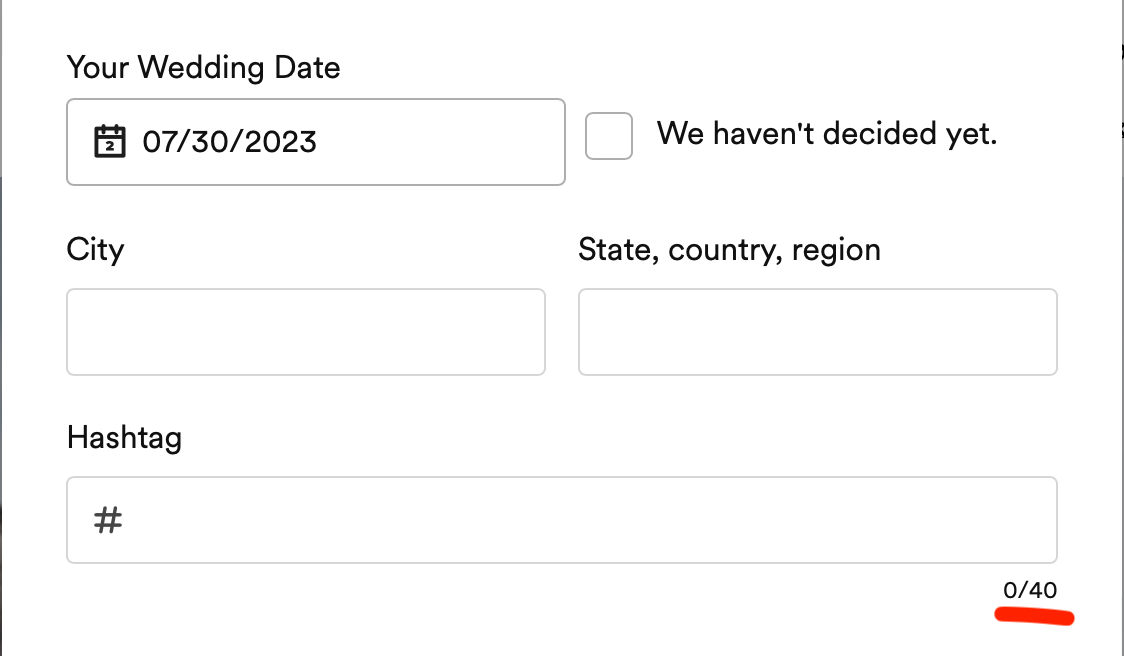Click the 0/40 character counter
This screenshot has width=1124, height=656.
click(x=1030, y=591)
